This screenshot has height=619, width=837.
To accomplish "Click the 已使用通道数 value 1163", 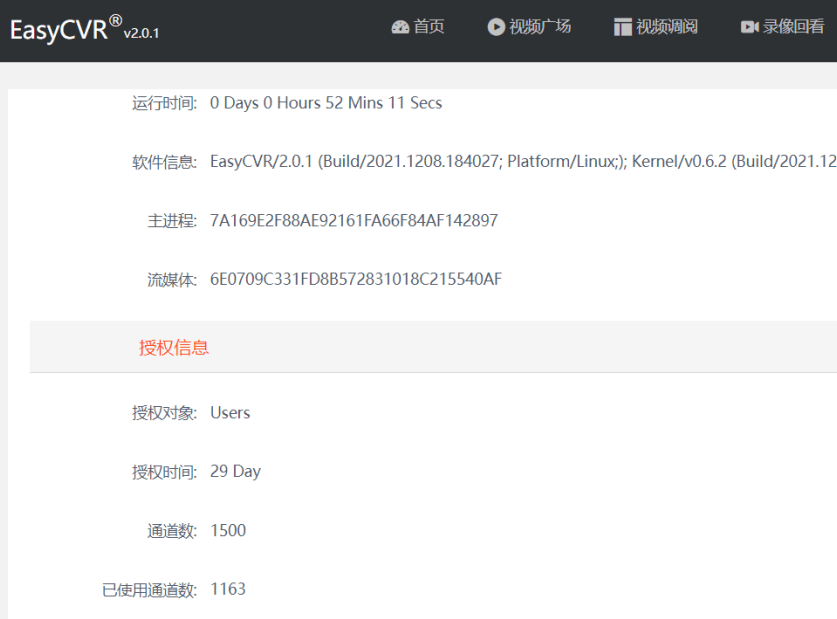I will tap(228, 589).
